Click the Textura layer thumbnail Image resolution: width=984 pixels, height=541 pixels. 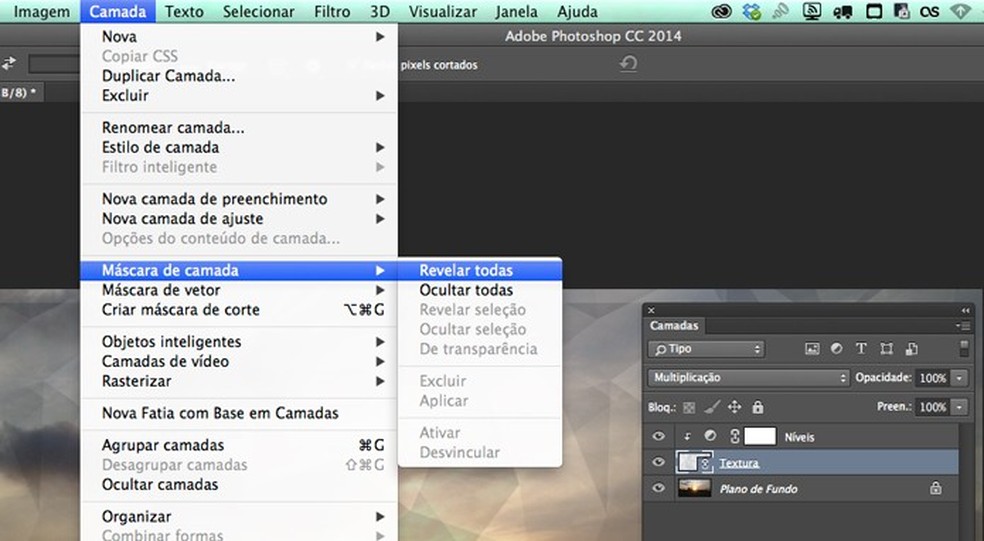(688, 463)
